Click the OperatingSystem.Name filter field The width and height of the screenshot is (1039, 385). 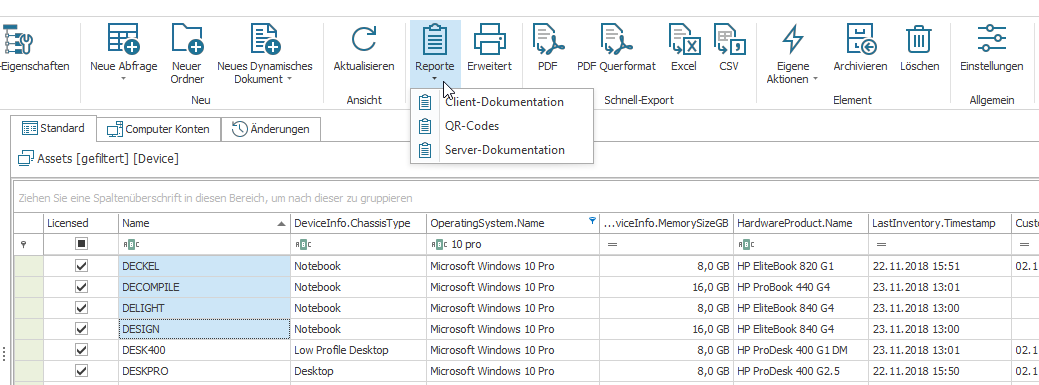tap(513, 245)
